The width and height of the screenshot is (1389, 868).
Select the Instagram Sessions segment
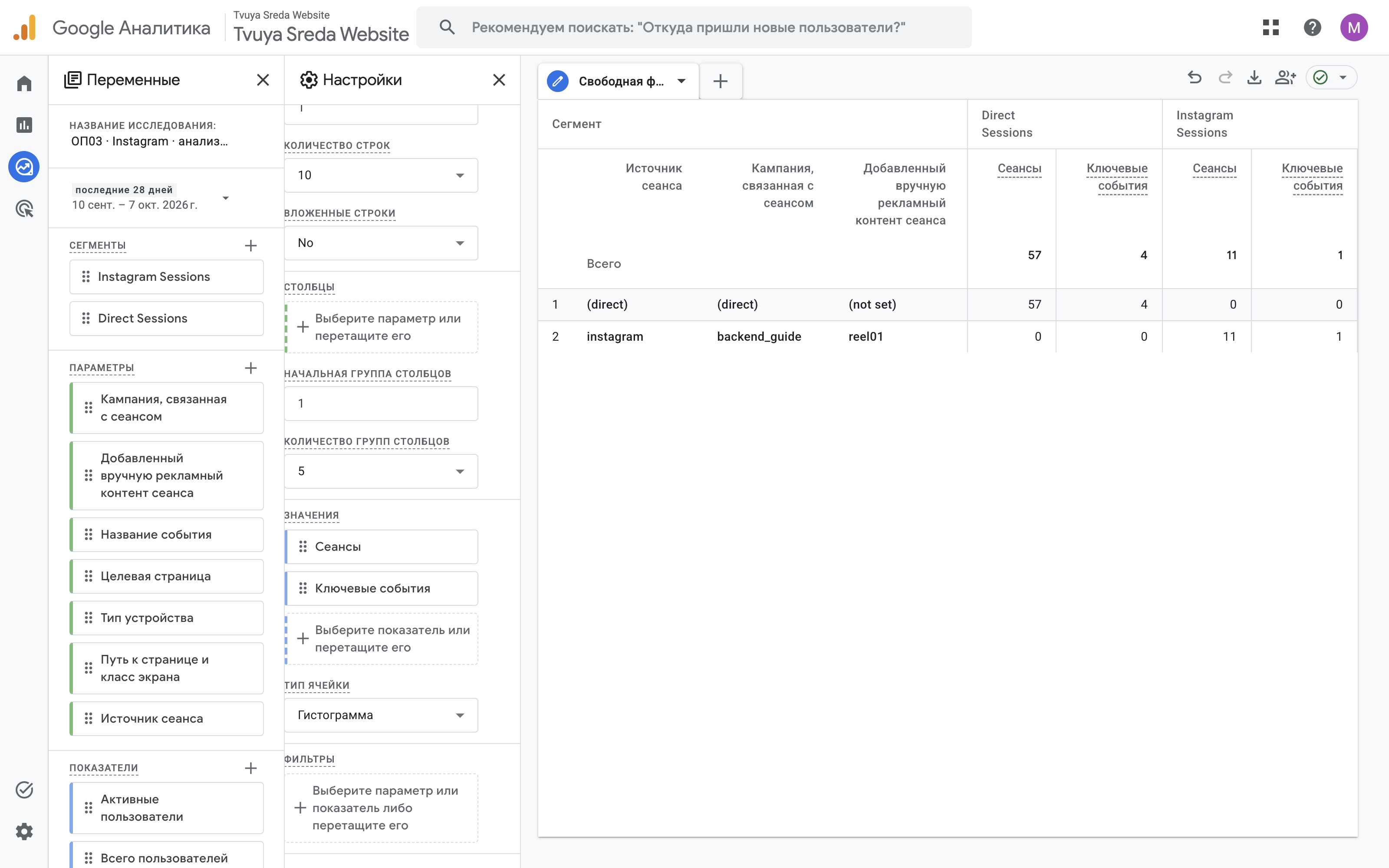click(166, 277)
